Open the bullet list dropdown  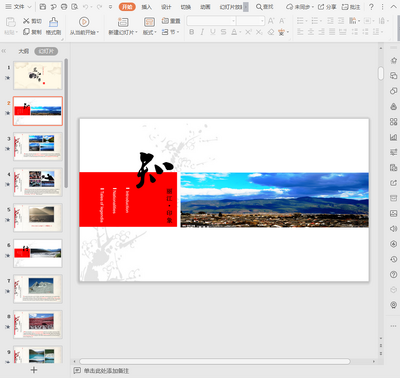301,21
